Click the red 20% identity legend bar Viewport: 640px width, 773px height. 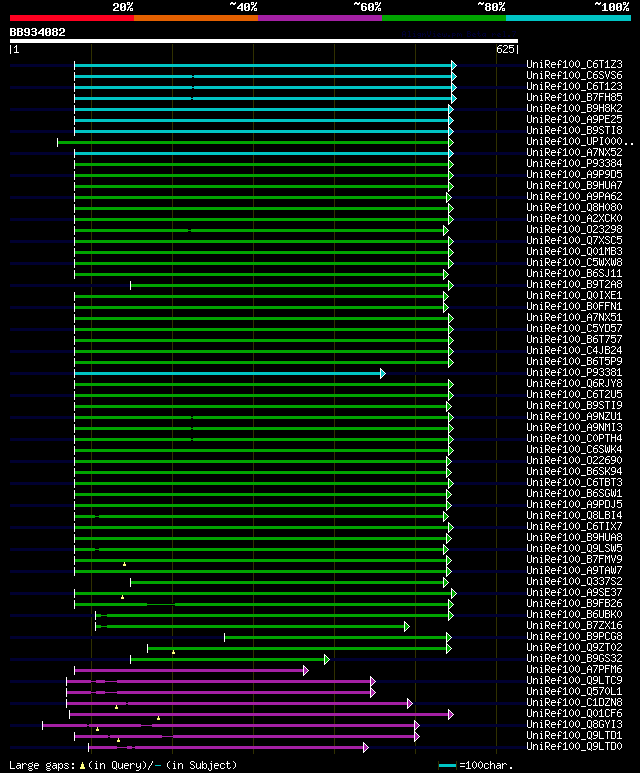pos(71,18)
